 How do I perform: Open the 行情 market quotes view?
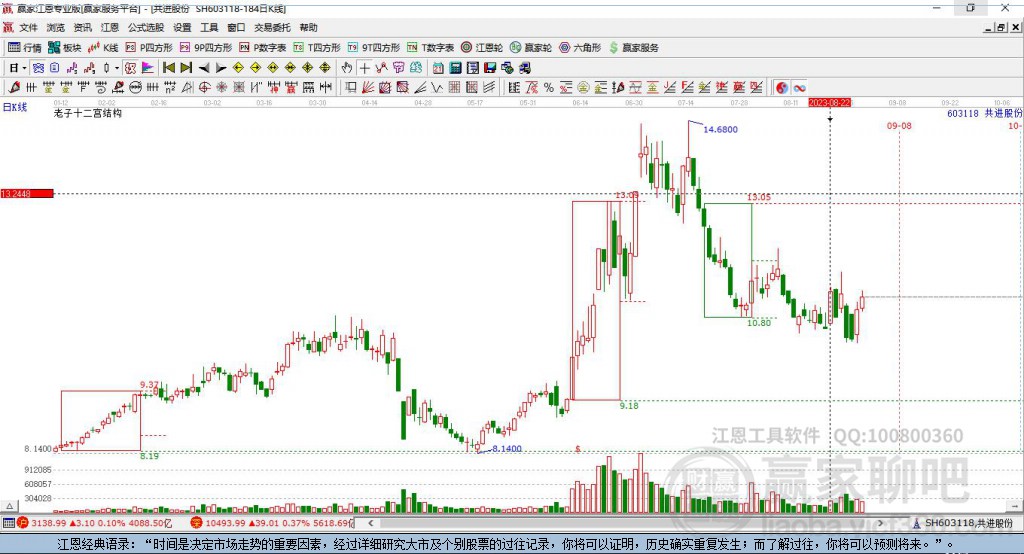tap(25, 48)
